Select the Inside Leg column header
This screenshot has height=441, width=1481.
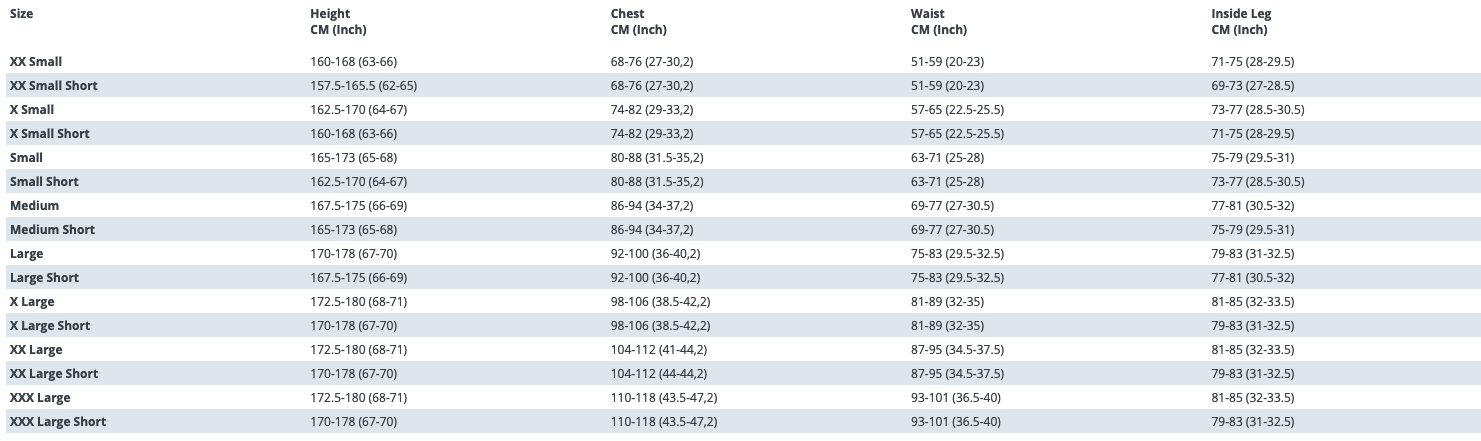(1241, 14)
